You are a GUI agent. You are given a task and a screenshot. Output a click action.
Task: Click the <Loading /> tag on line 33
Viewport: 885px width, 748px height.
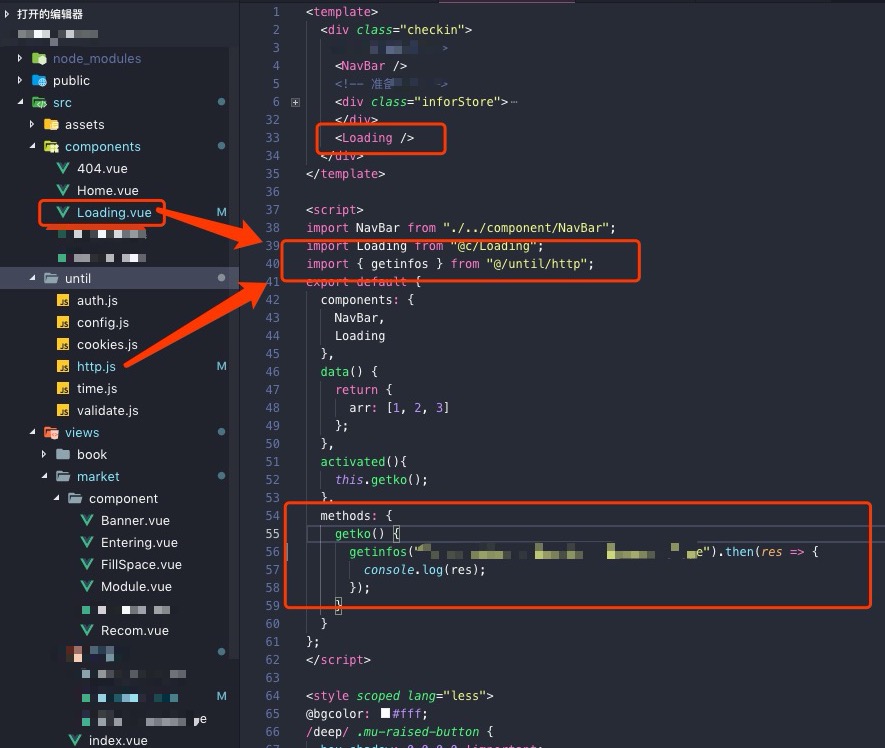pos(374,138)
